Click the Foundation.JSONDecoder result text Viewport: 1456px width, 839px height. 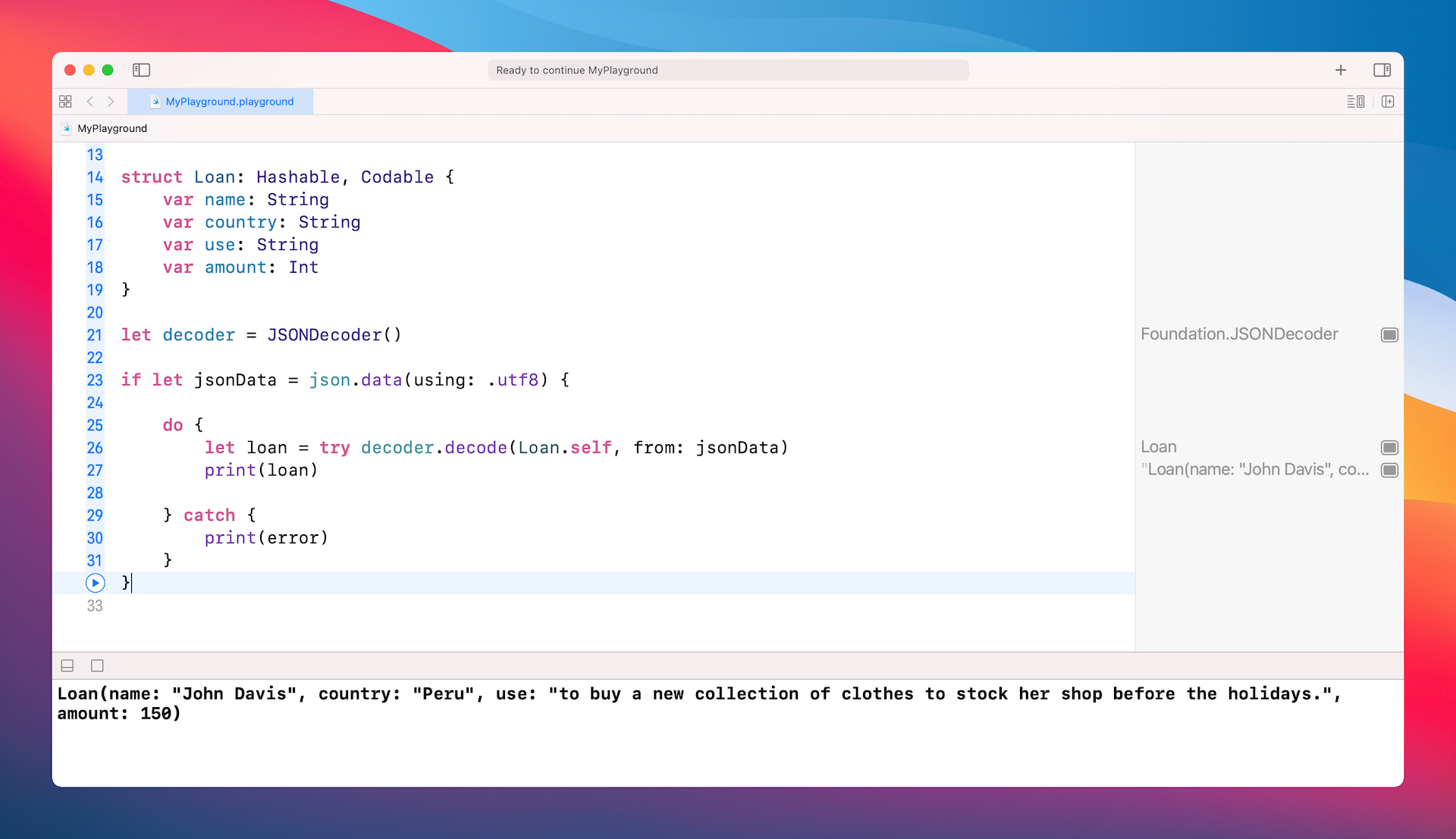click(1239, 334)
